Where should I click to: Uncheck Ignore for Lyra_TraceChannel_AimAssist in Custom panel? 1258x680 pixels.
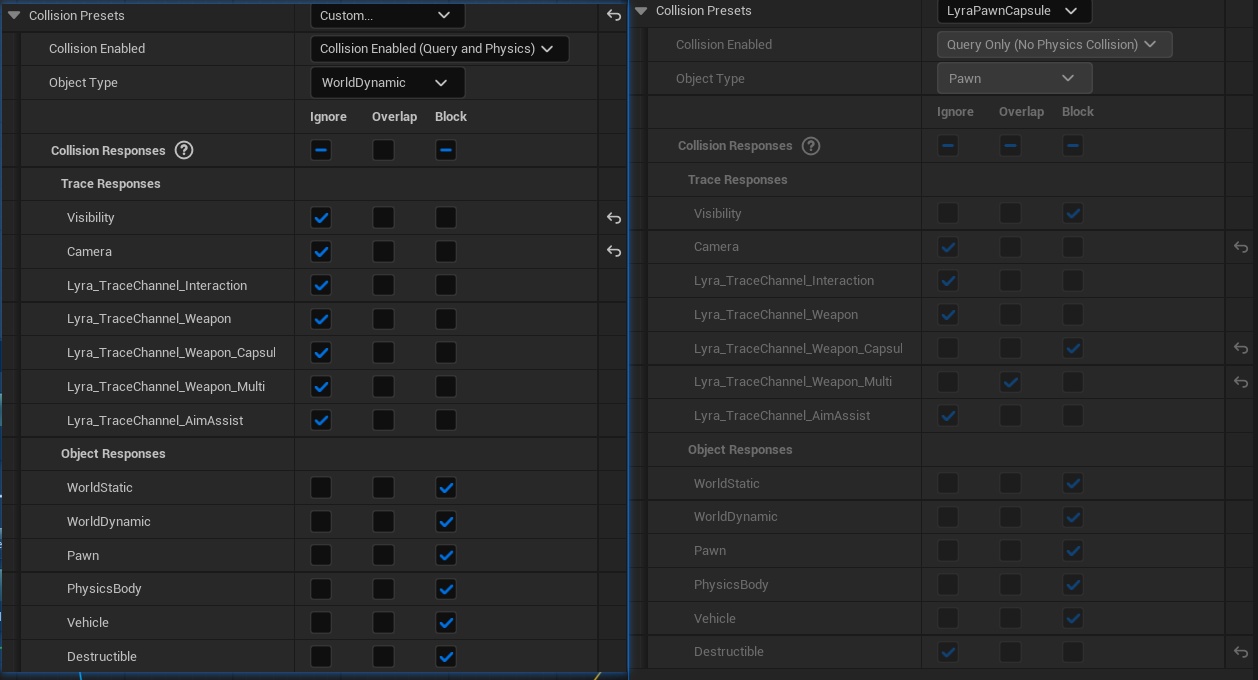321,420
